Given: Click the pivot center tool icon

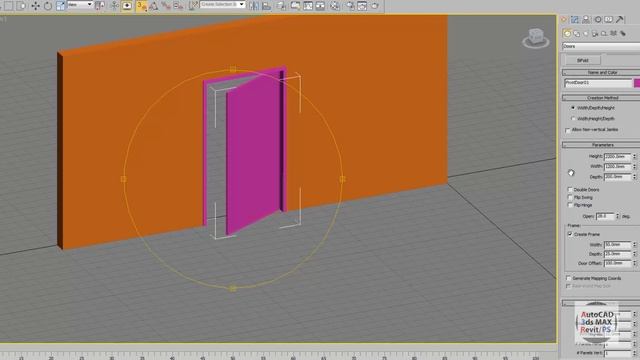Looking at the screenshot, I should coord(100,6).
